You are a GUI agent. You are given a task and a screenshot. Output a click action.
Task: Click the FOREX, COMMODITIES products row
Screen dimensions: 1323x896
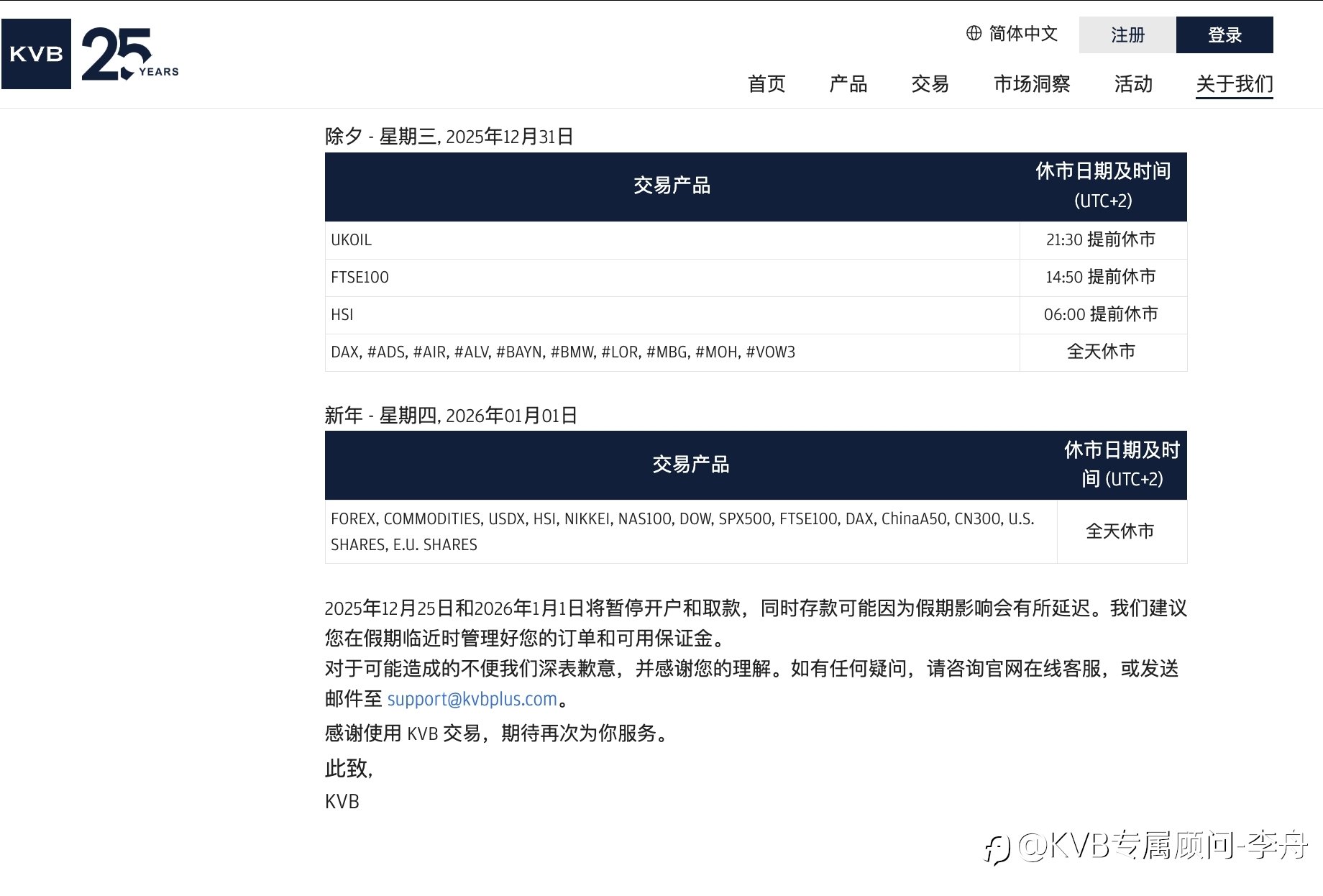pyautogui.click(x=756, y=531)
